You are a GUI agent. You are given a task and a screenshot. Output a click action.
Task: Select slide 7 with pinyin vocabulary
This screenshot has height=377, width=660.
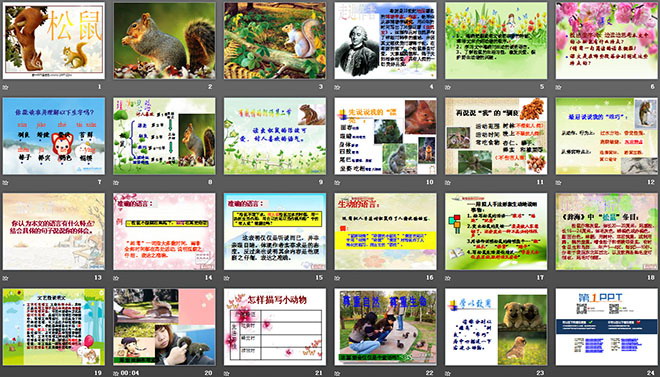(53, 136)
